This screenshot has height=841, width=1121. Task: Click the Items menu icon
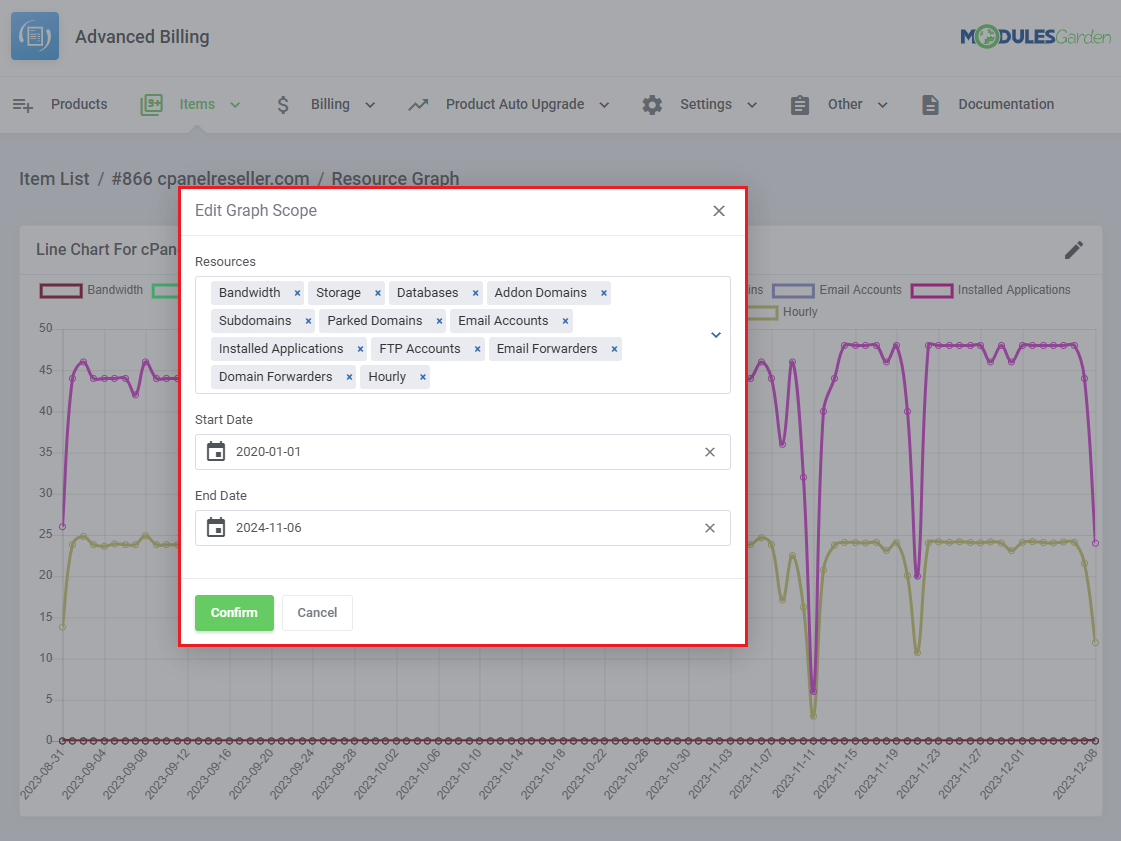(152, 105)
